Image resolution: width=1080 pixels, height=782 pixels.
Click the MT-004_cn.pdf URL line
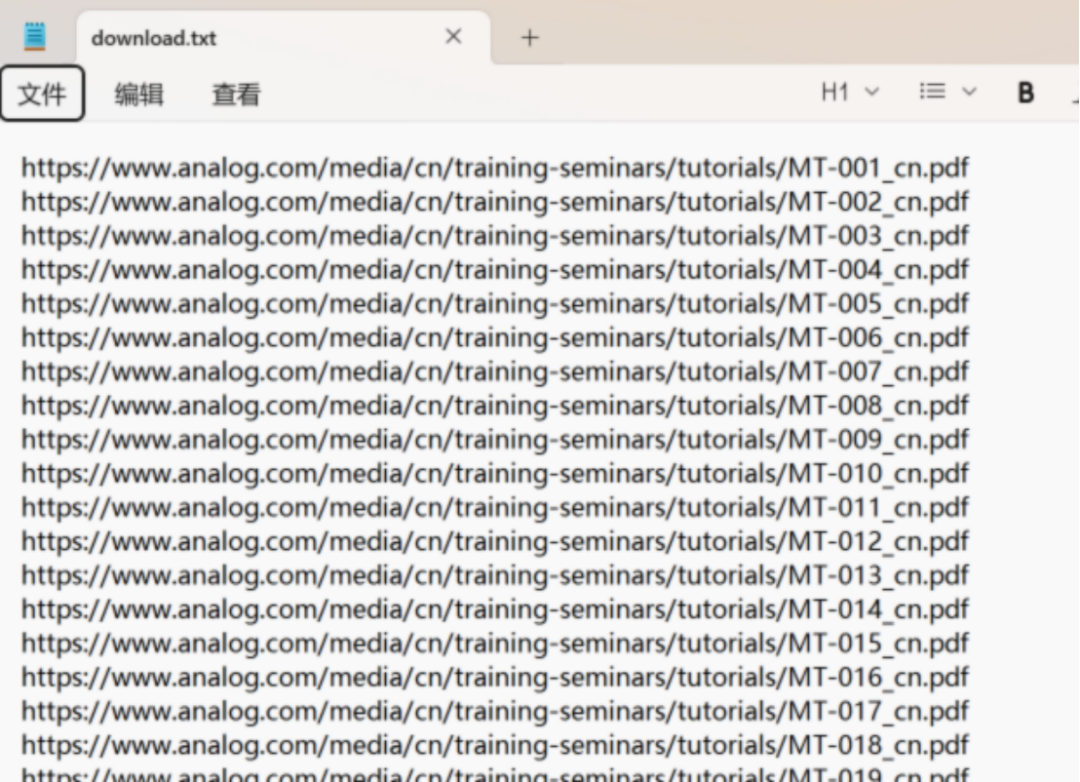(495, 269)
